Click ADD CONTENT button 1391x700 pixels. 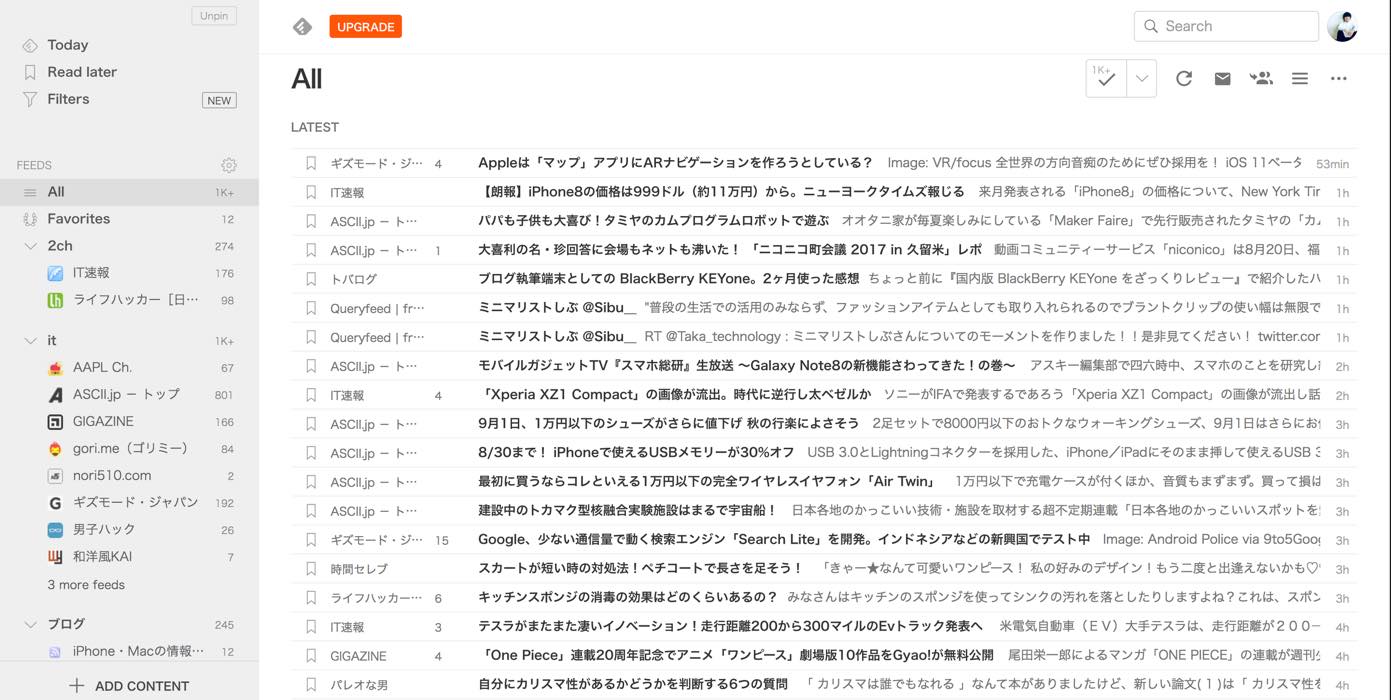tap(129, 686)
